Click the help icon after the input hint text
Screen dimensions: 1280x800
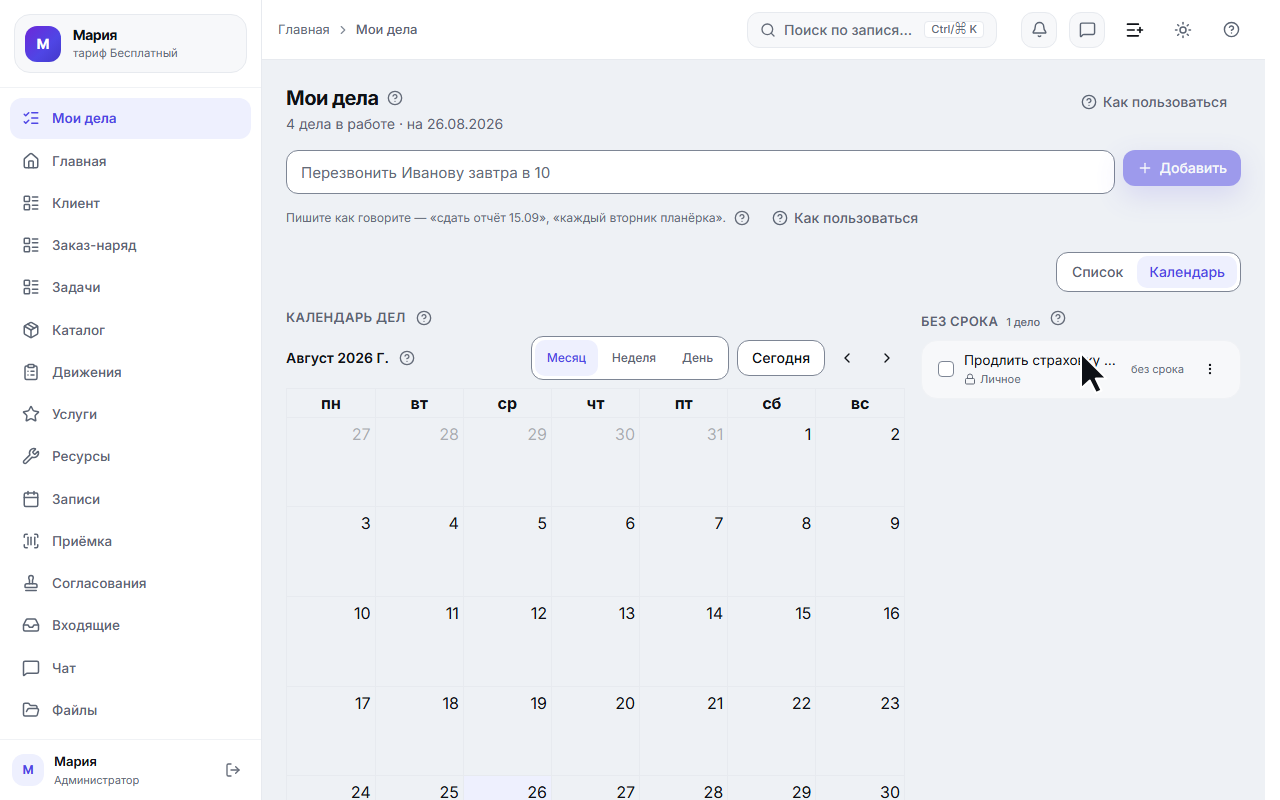coord(742,218)
